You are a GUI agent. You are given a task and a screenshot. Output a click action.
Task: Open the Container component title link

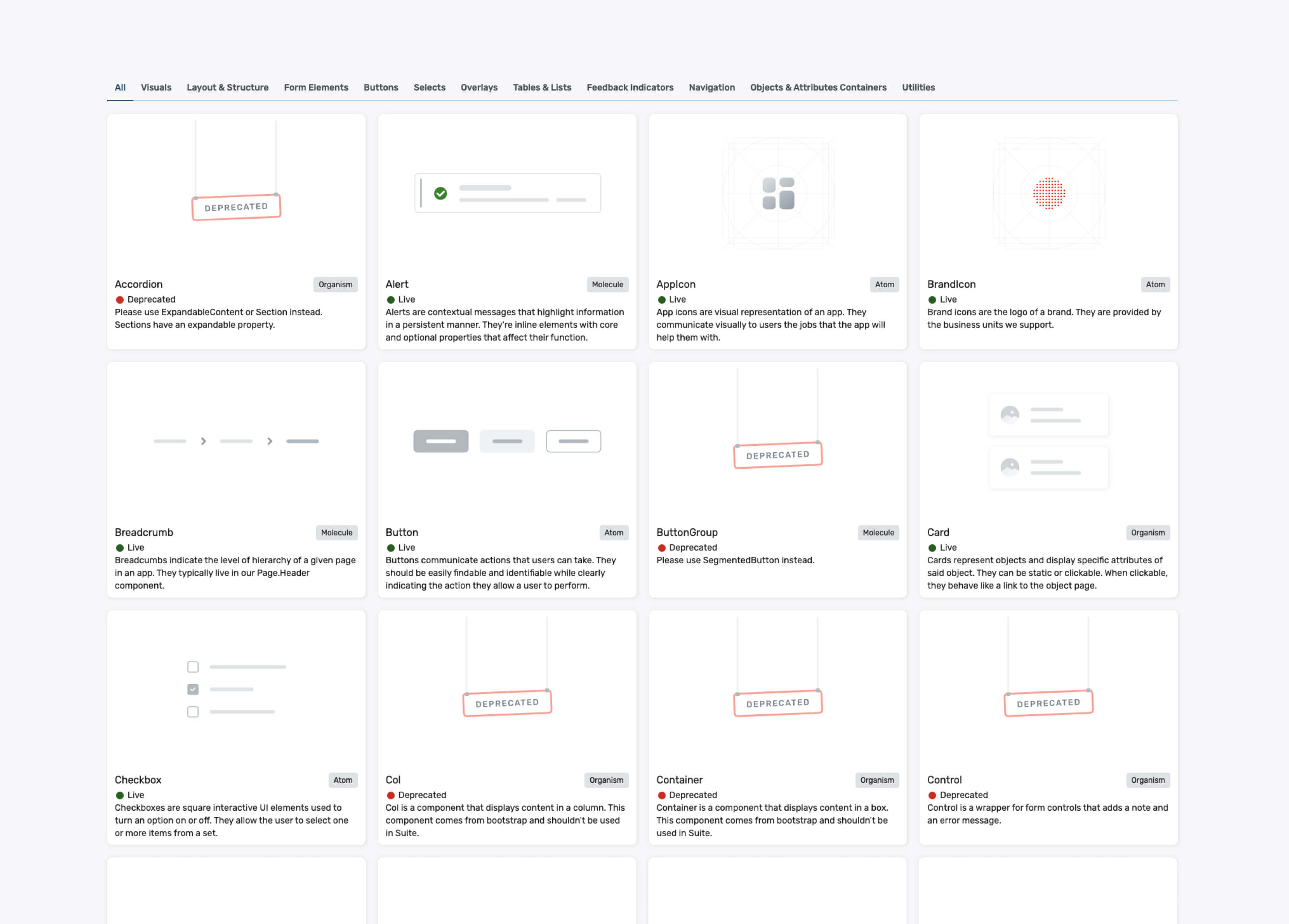pyautogui.click(x=679, y=780)
